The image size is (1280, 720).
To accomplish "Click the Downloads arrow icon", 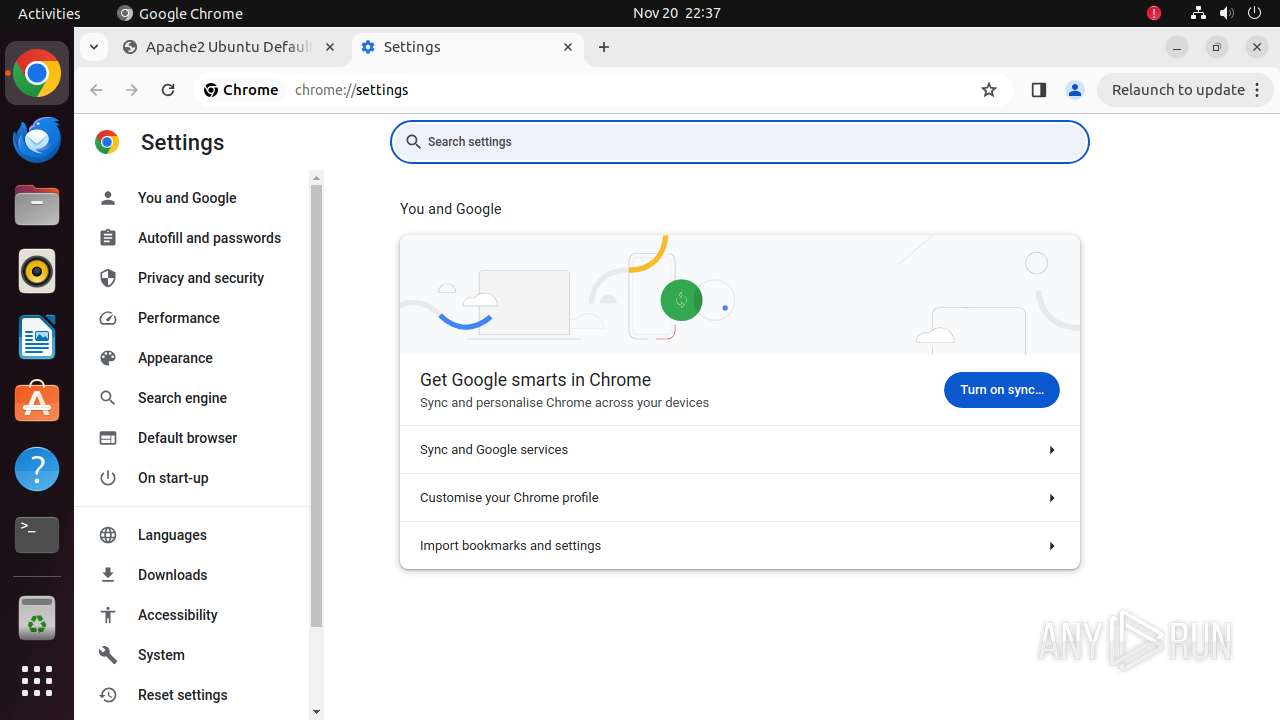I will (x=108, y=575).
